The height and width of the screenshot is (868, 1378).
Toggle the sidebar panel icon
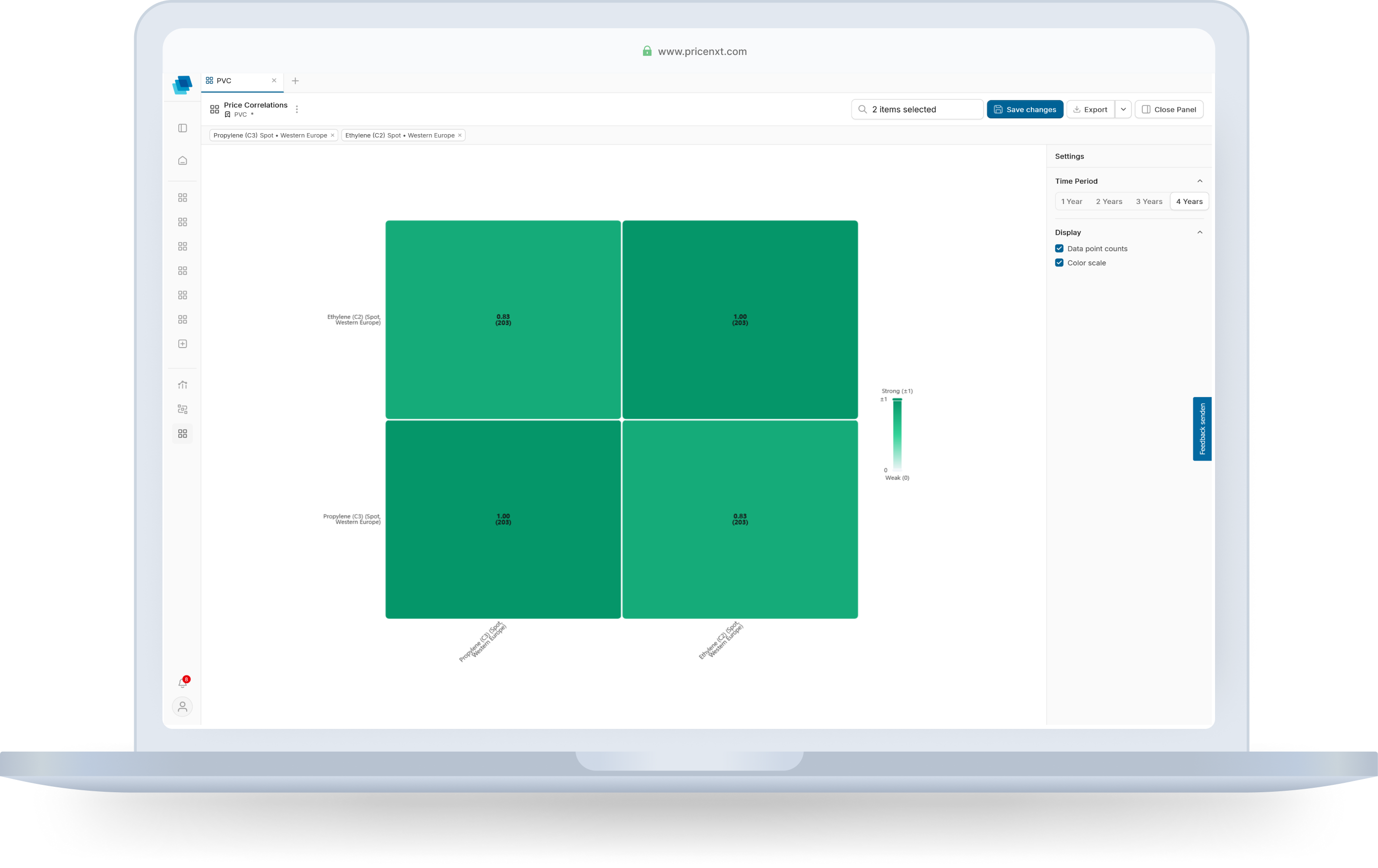183,128
